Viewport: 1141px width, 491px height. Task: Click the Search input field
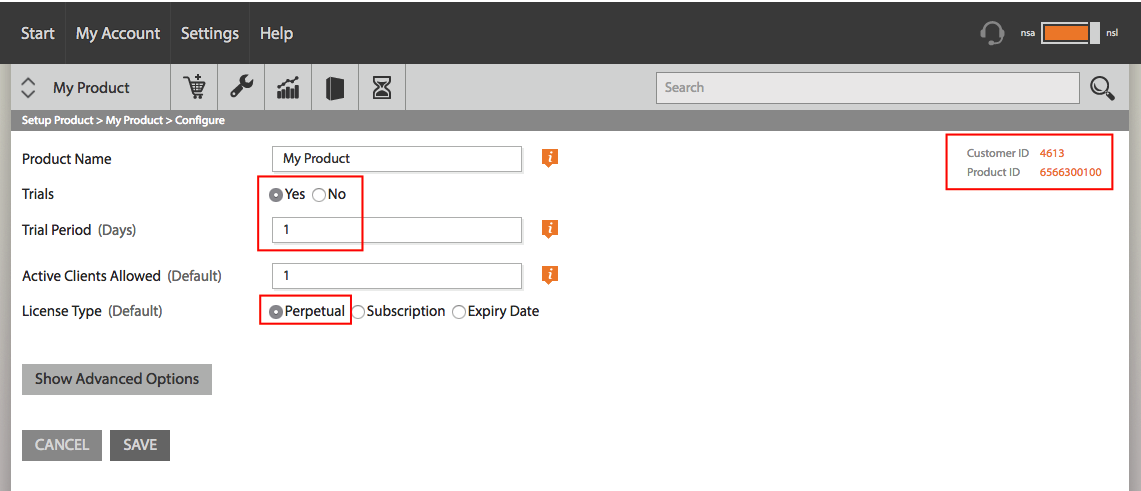pos(868,87)
